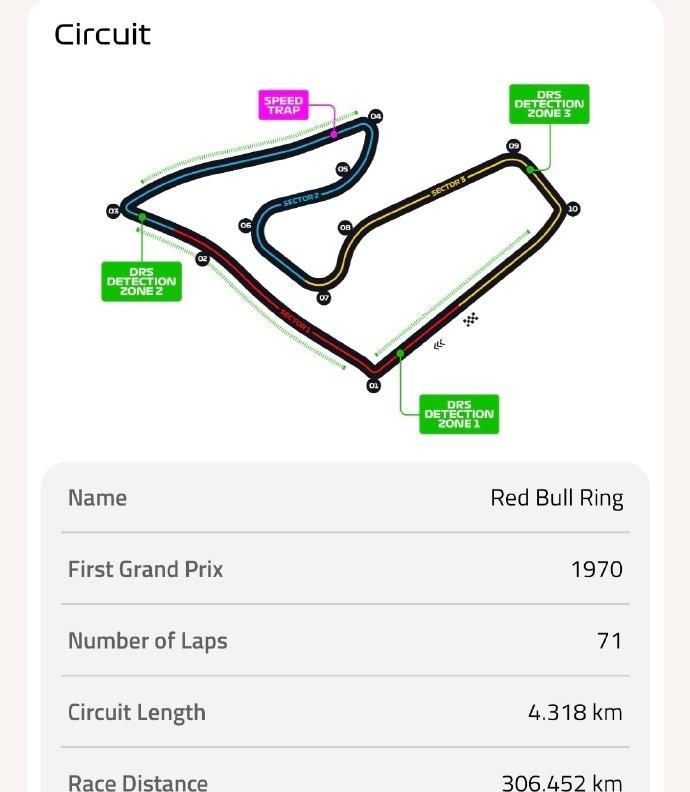Click turn 04 corner marker

point(375,116)
